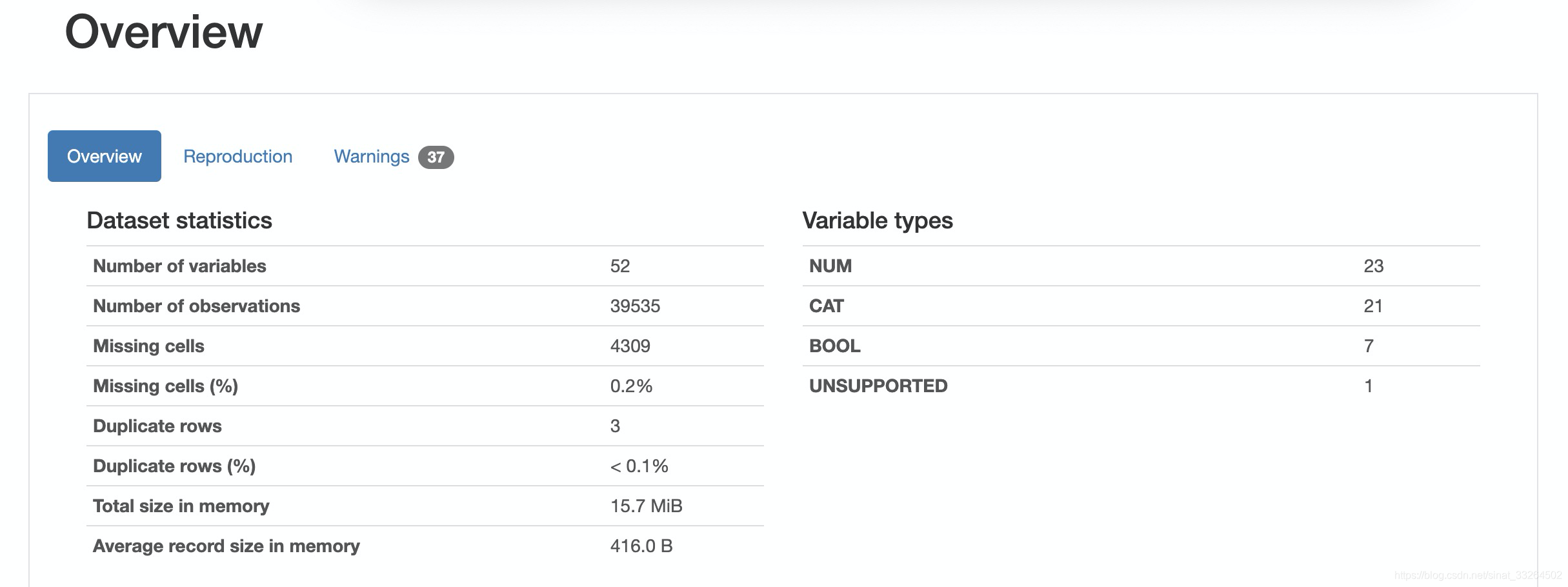Click the 37 warnings count badge
Screen dimensions: 1568x587
click(x=436, y=157)
